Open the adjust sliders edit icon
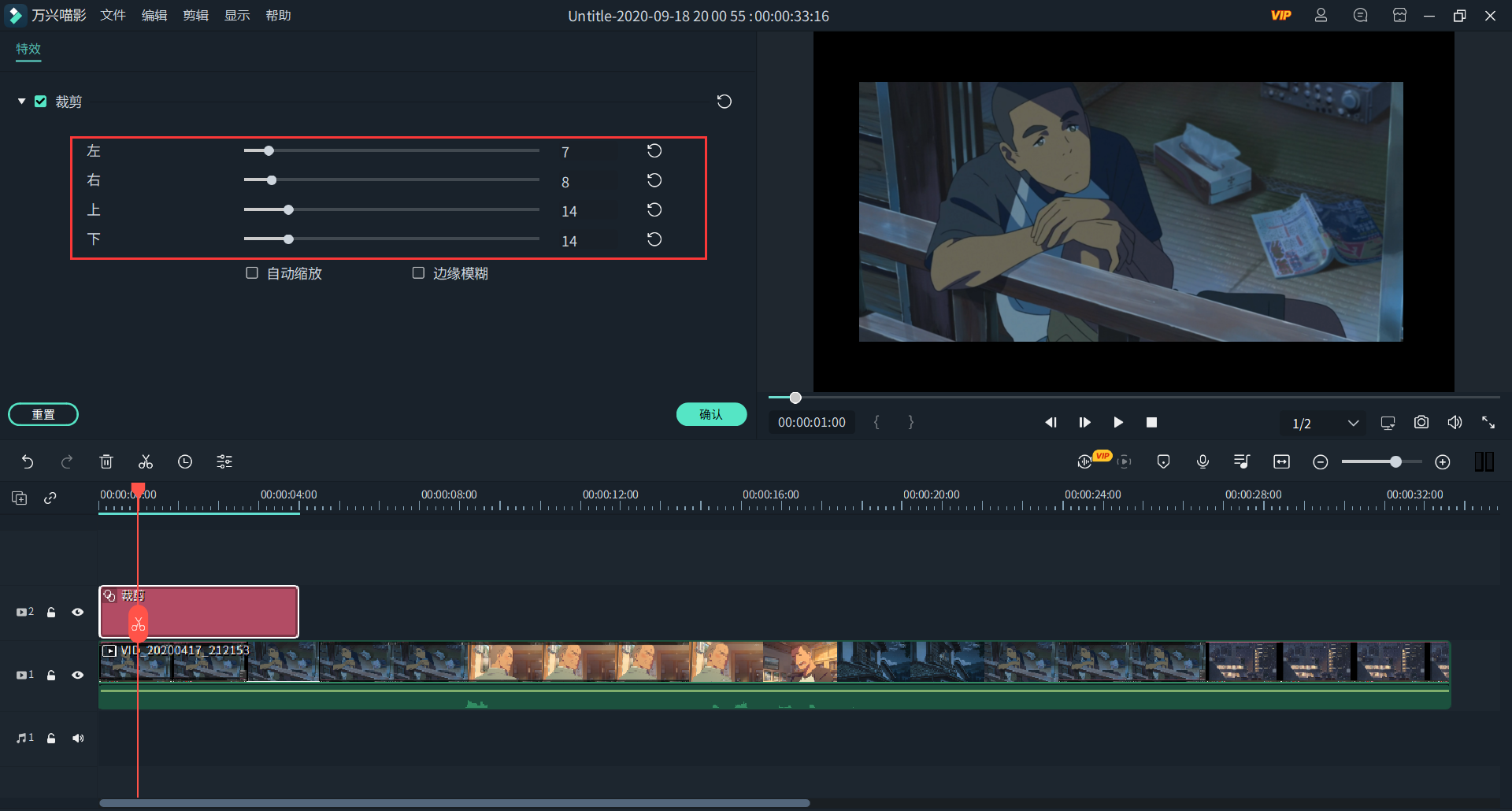 224,462
